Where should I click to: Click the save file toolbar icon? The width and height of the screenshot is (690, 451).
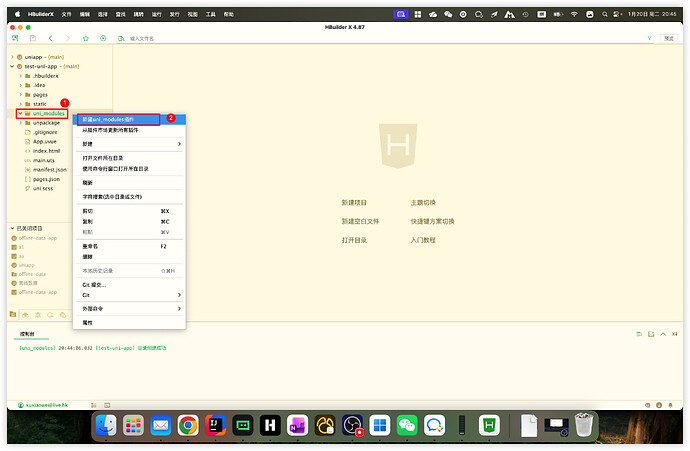[x=33, y=37]
